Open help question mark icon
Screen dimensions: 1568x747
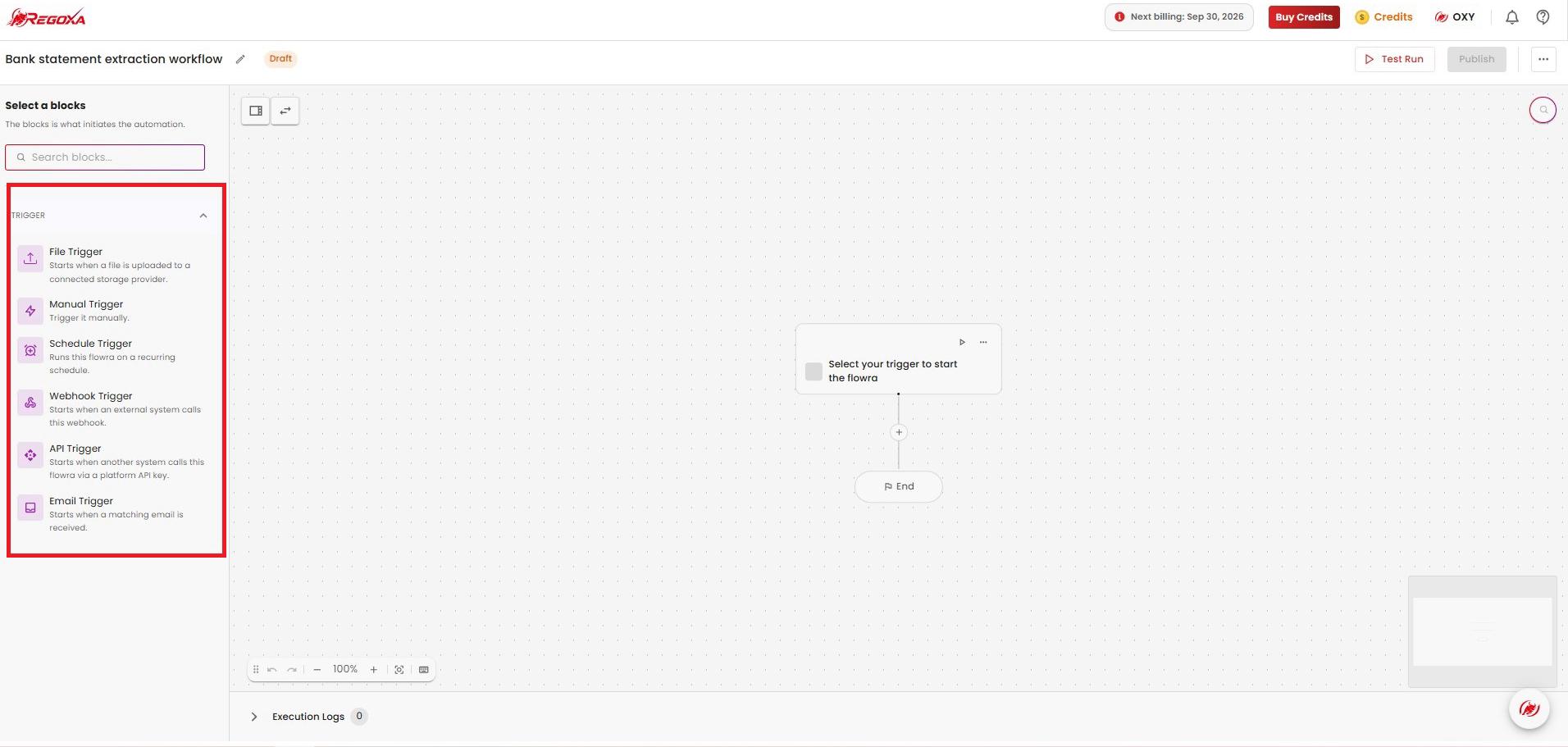point(1543,17)
